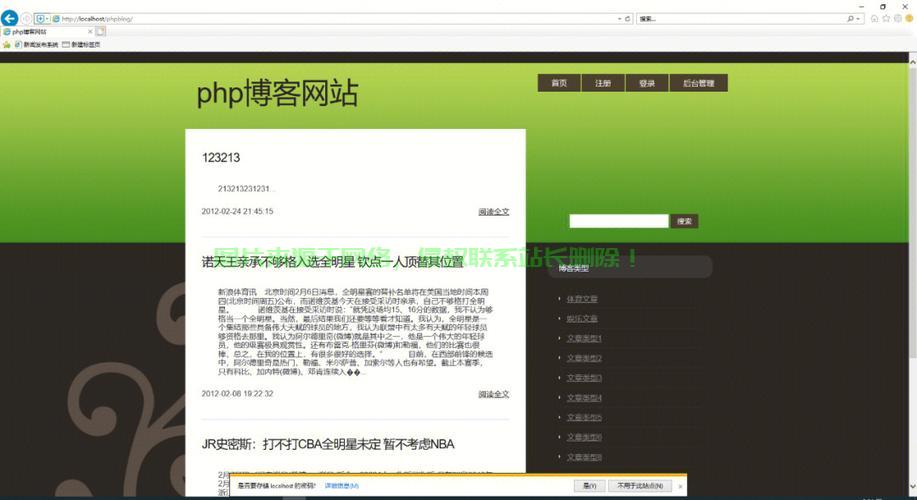Open the 123213 post title

coord(221,157)
